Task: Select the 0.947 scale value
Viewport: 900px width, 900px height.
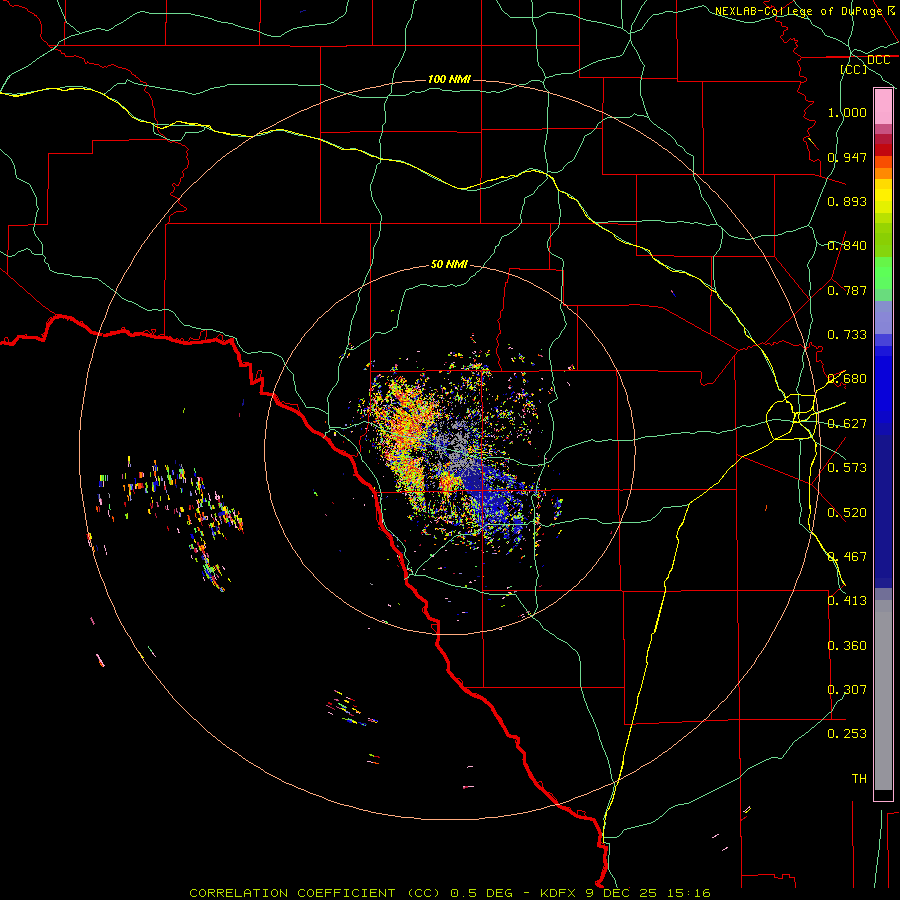Action: point(847,157)
